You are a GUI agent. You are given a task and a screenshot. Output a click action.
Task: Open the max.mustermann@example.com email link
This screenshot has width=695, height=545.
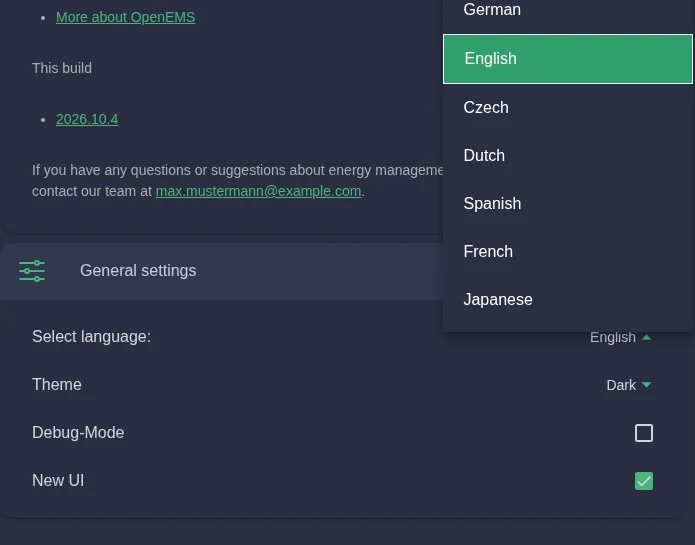click(x=258, y=191)
